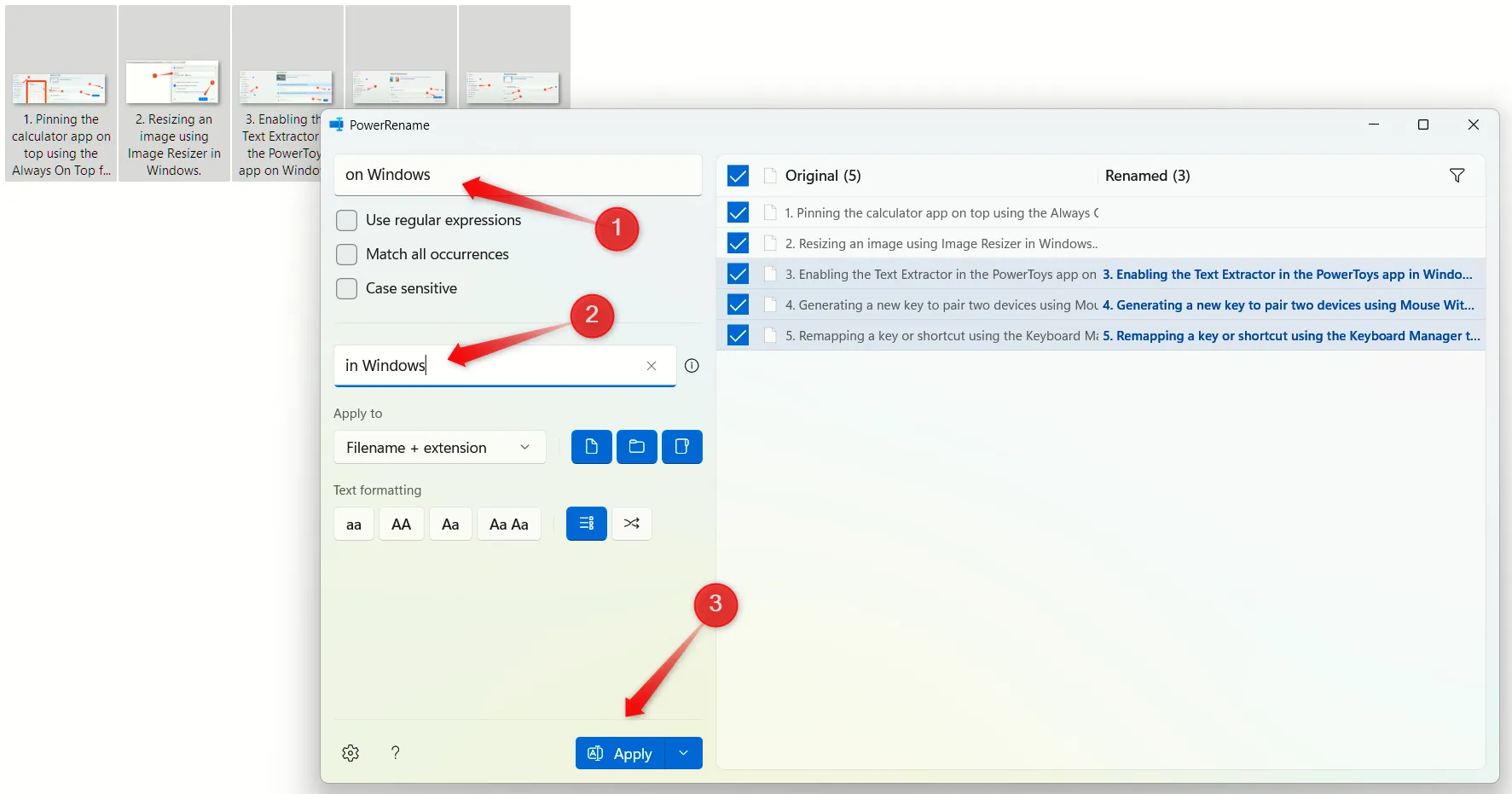Click the 'Original (5)' column header
This screenshot has width=1512, height=794.
coord(823,176)
